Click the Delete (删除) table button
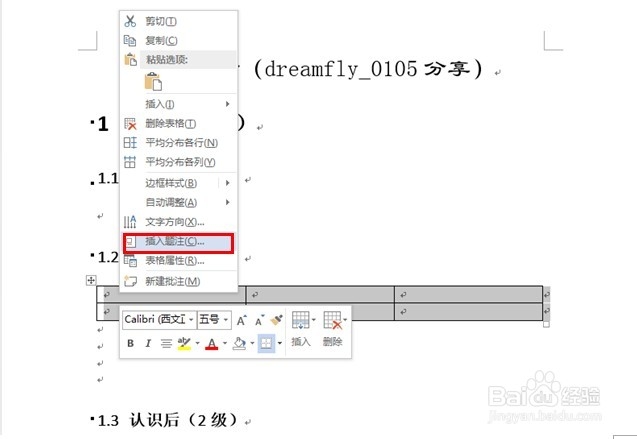The image size is (637, 439). point(333,329)
